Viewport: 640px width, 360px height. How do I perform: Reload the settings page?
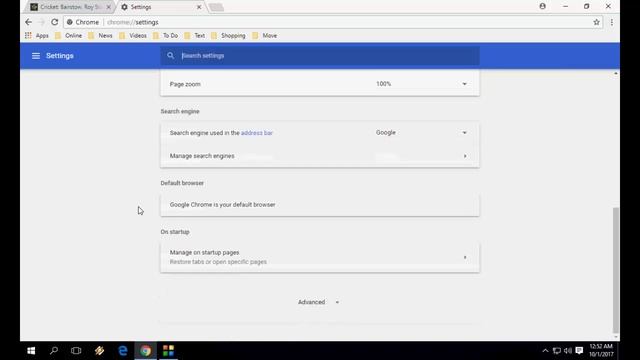click(55, 22)
